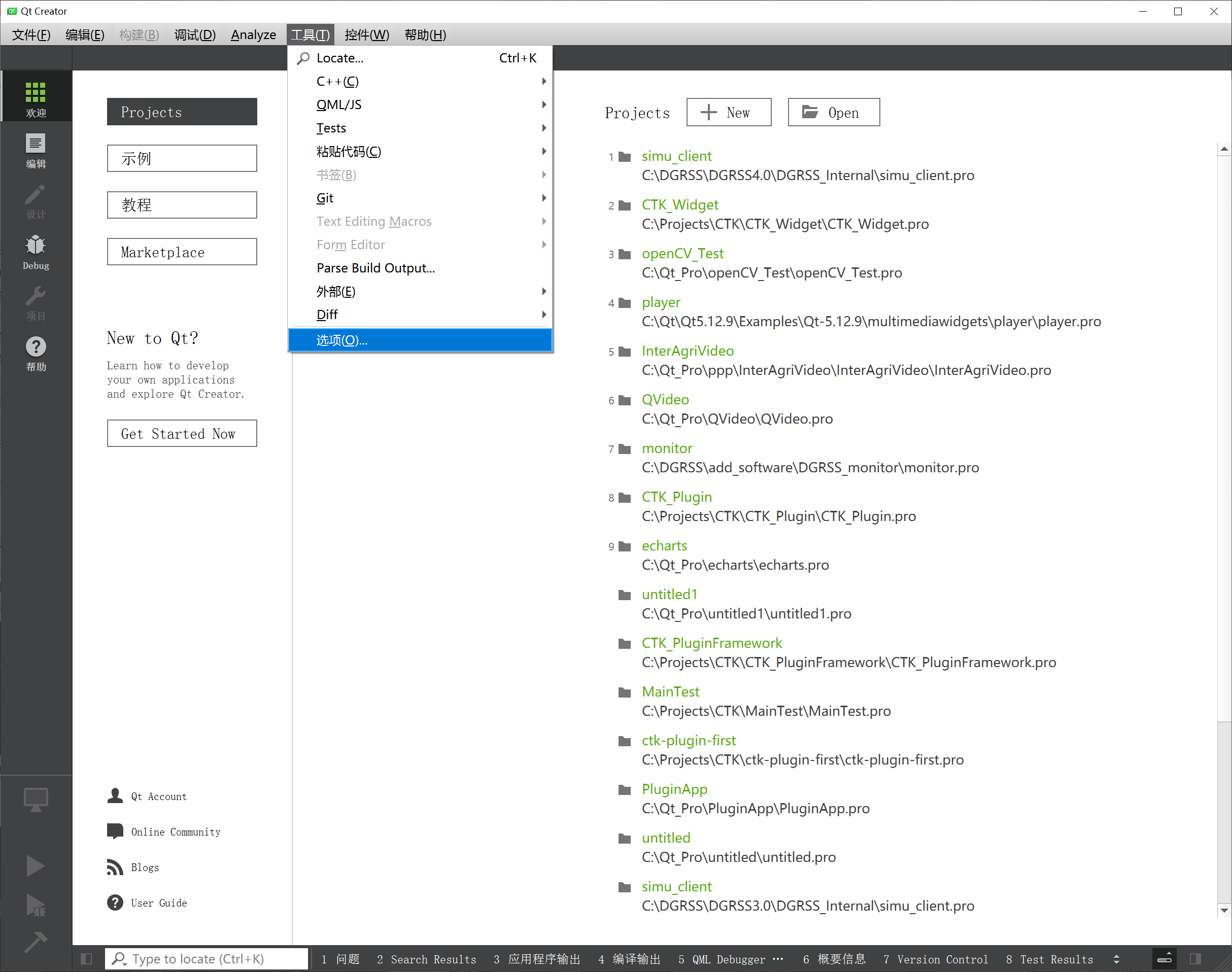Click Get Started Now button
1232x972 pixels.
(x=182, y=434)
